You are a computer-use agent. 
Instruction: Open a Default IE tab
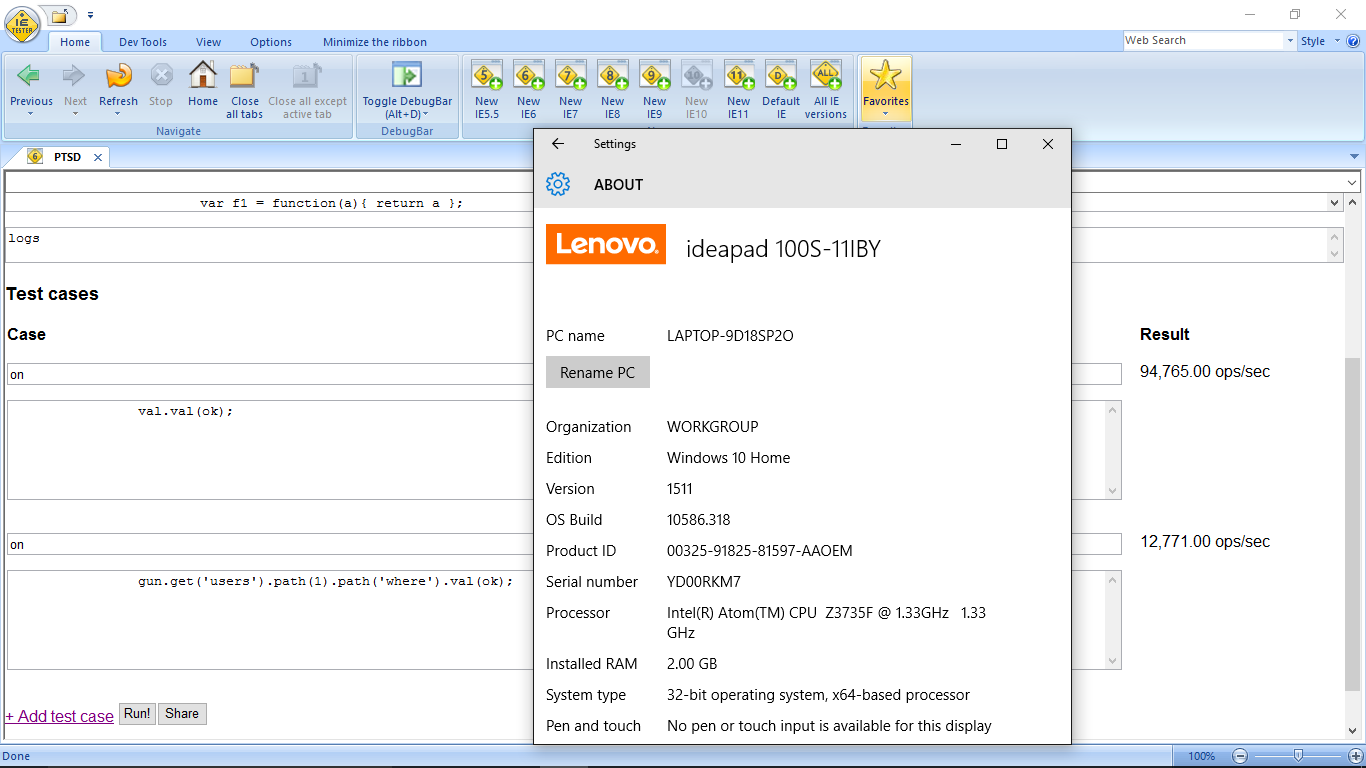(x=781, y=75)
